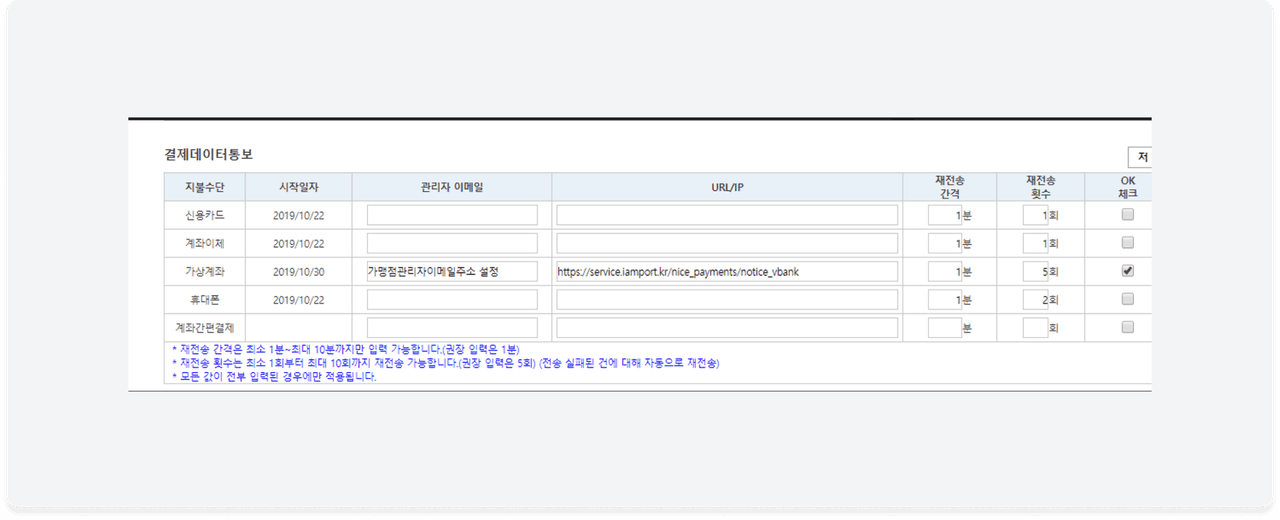Toggle OK checkbox in 휴대폰 row

pyautogui.click(x=1127, y=299)
